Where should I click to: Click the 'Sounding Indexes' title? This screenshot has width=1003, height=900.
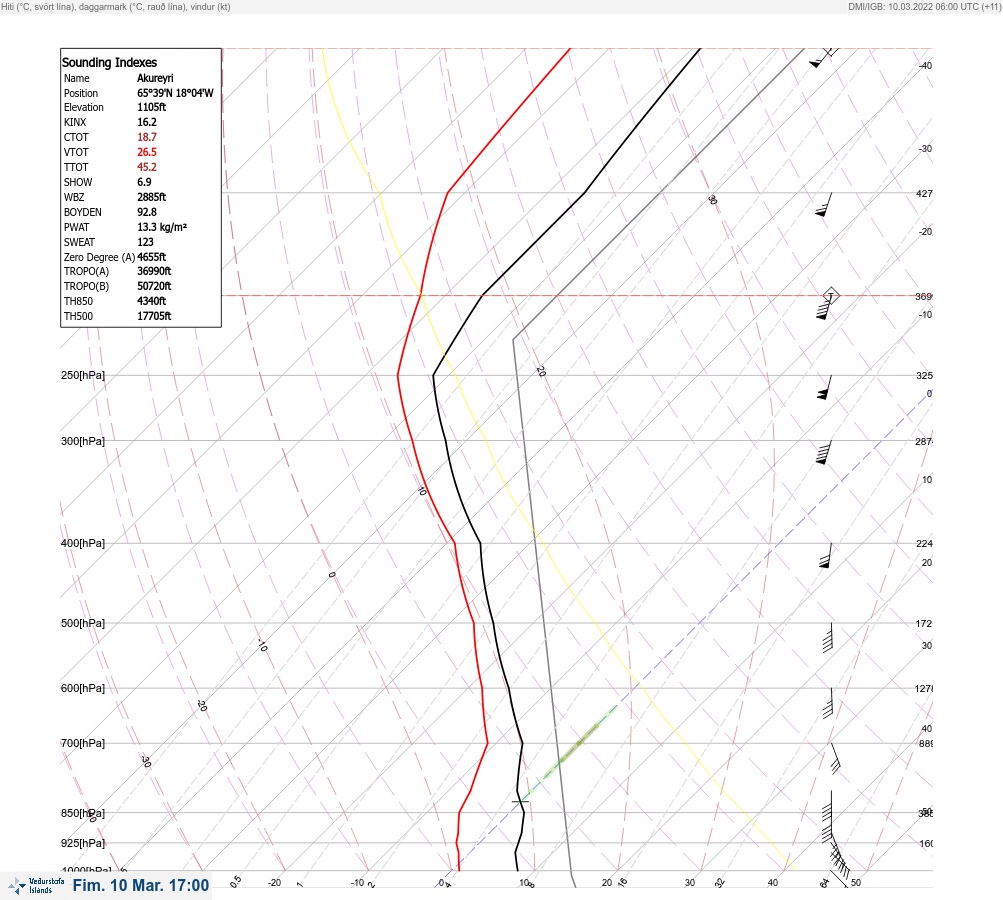point(109,62)
